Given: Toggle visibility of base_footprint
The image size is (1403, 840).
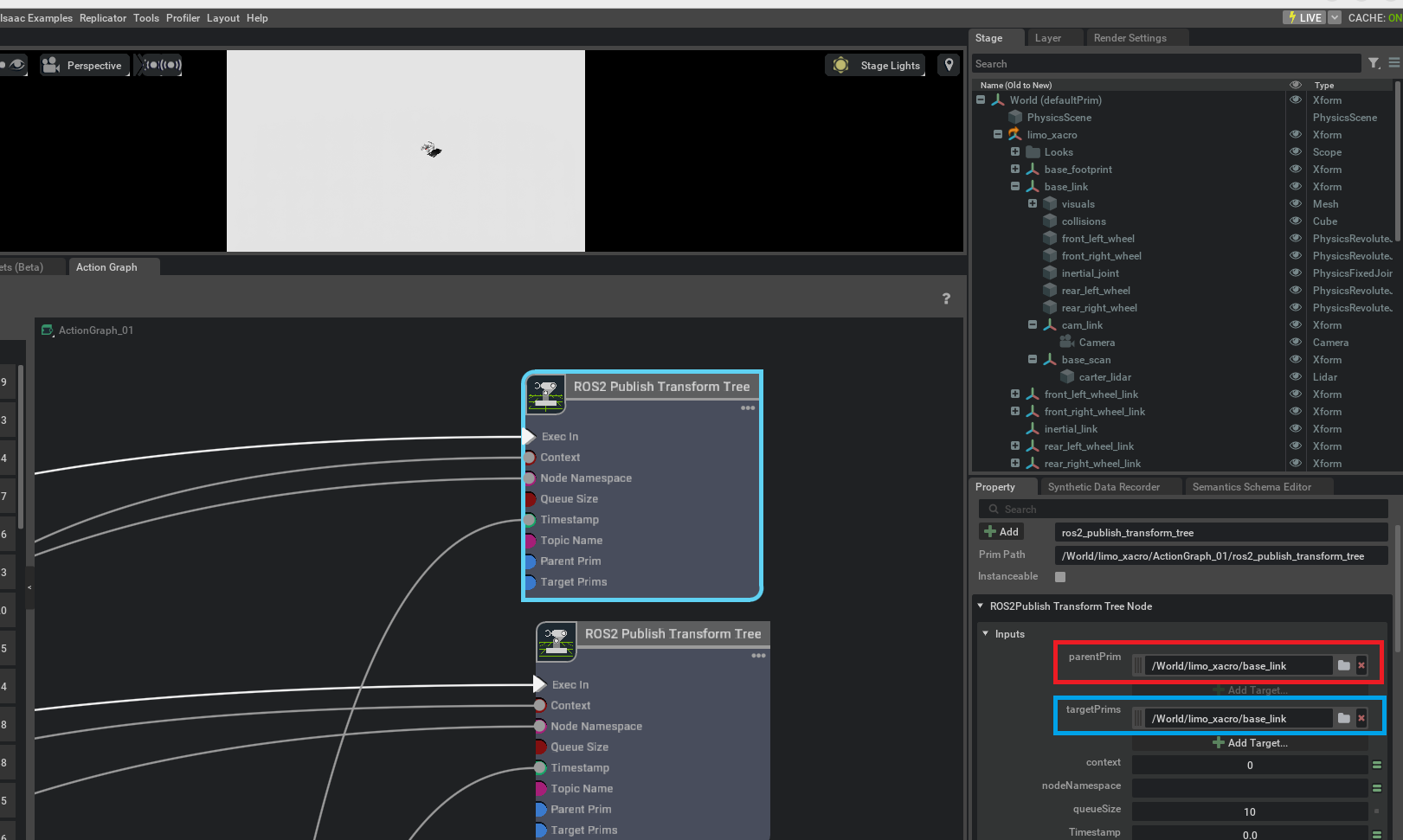Looking at the screenshot, I should (1296, 170).
